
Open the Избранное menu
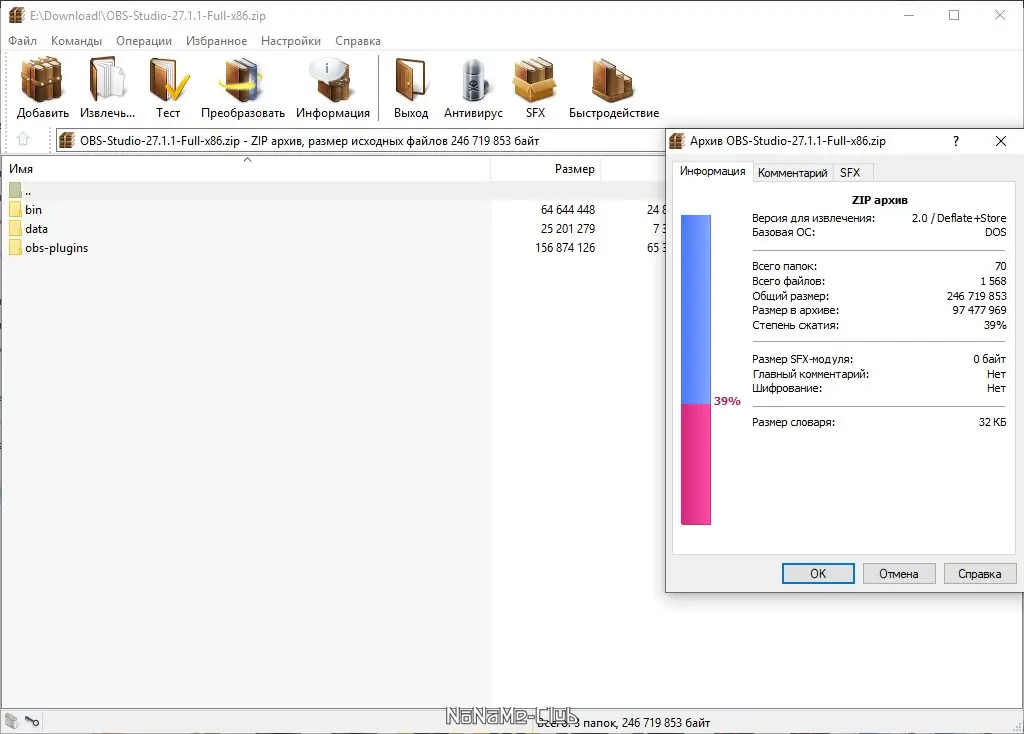[216, 40]
